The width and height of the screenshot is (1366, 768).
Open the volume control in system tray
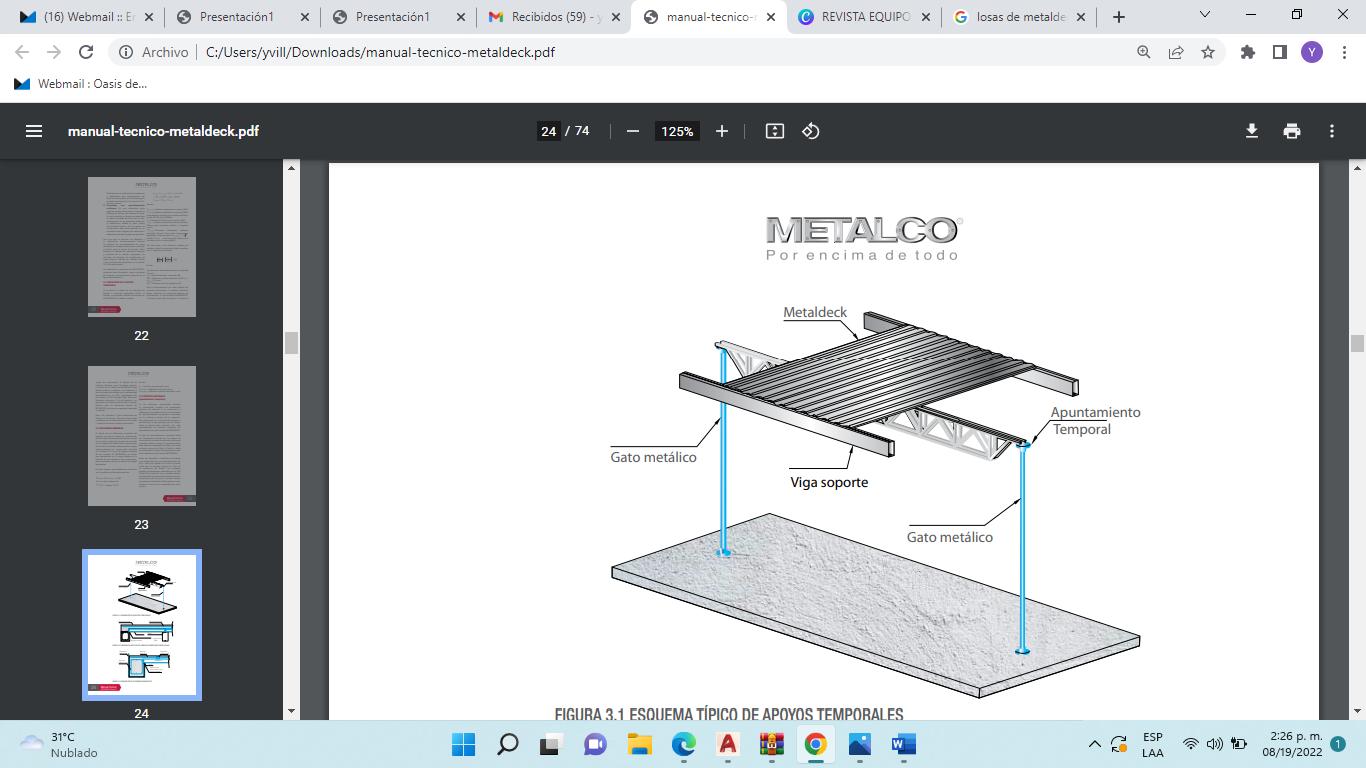coord(1215,744)
